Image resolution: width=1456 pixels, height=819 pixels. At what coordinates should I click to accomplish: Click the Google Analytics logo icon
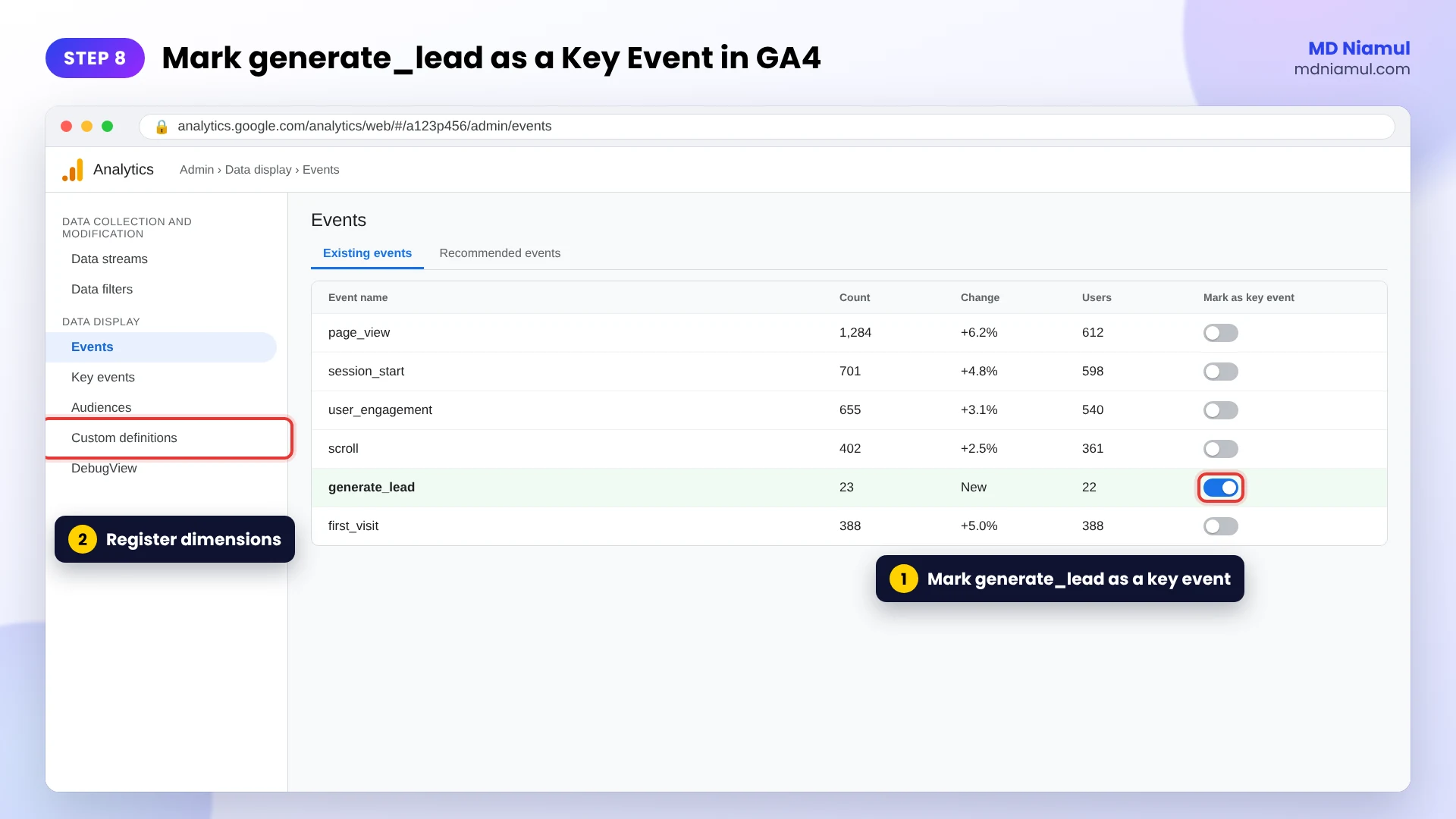(x=73, y=170)
